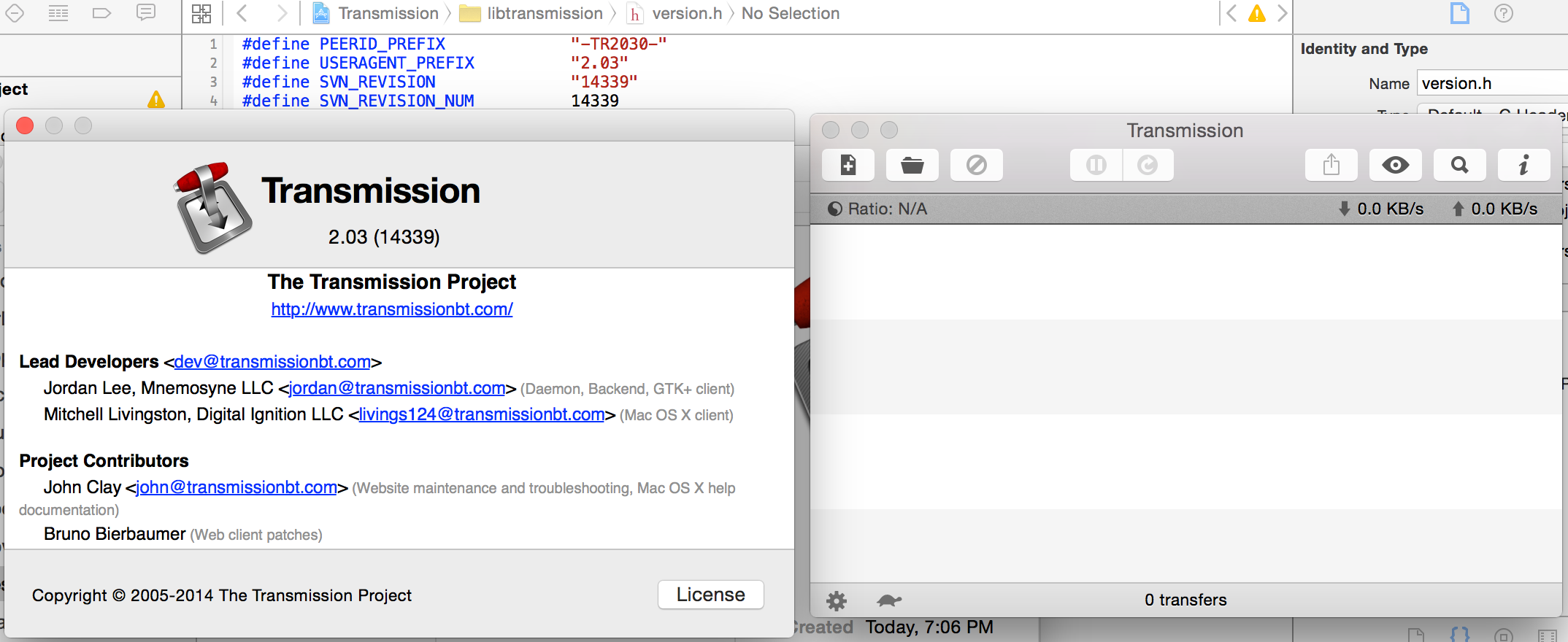
Task: Open torrent files with the folder toolbar icon
Action: coord(912,165)
